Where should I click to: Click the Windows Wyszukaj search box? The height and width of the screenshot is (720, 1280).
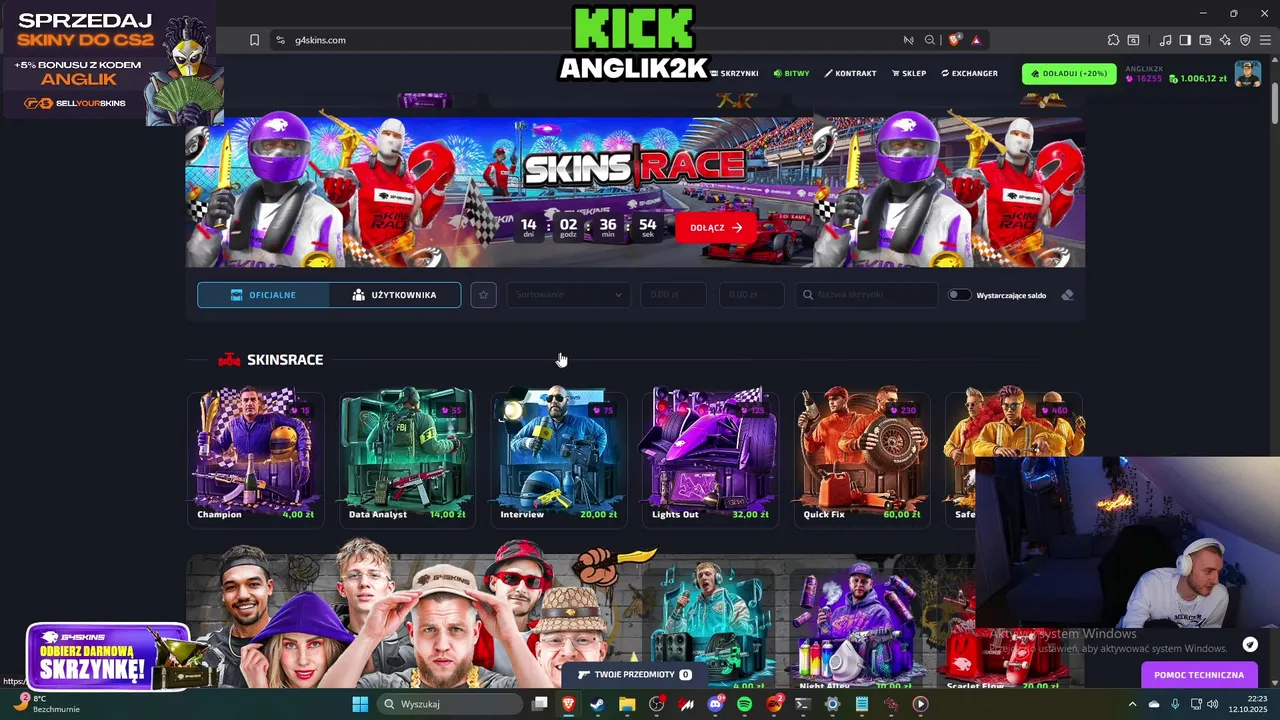[x=450, y=704]
